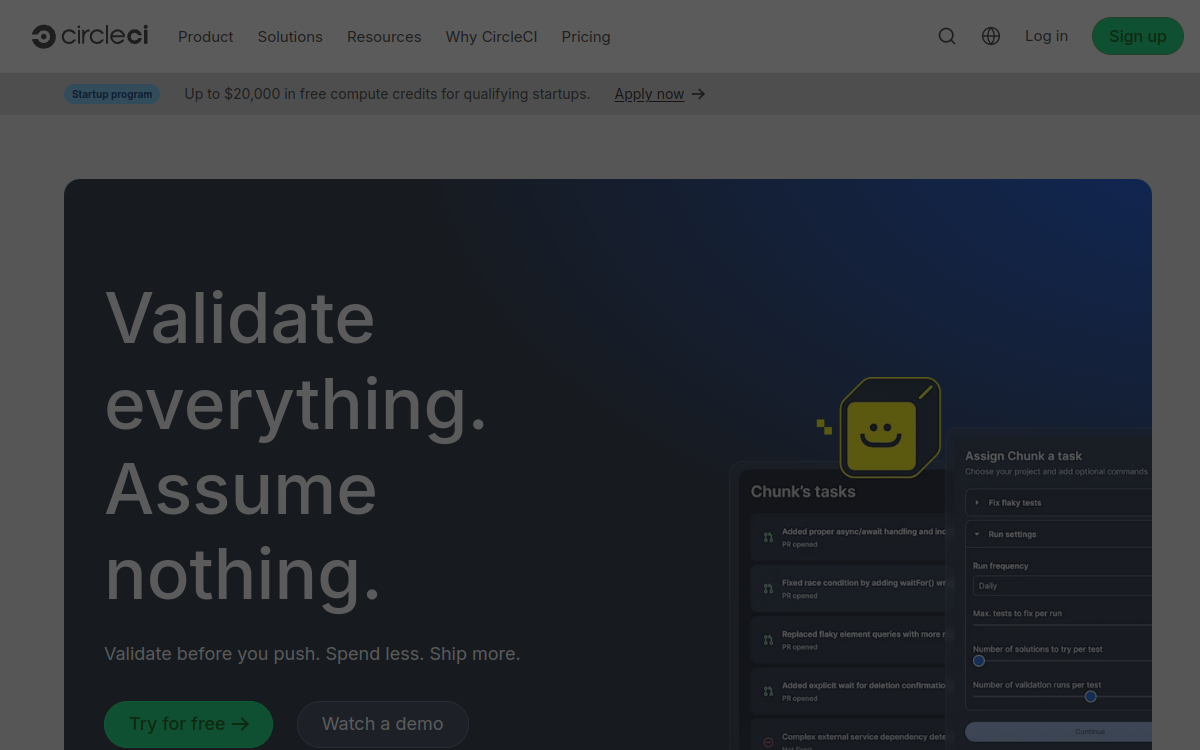Screen dimensions: 1200x750
Task: Click 'Complex external service dependency' task row
Action: [848, 736]
